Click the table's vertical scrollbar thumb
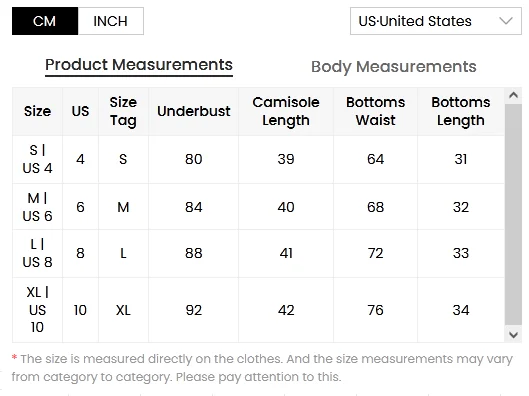Image resolution: width=529 pixels, height=396 pixels. pyautogui.click(x=513, y=215)
